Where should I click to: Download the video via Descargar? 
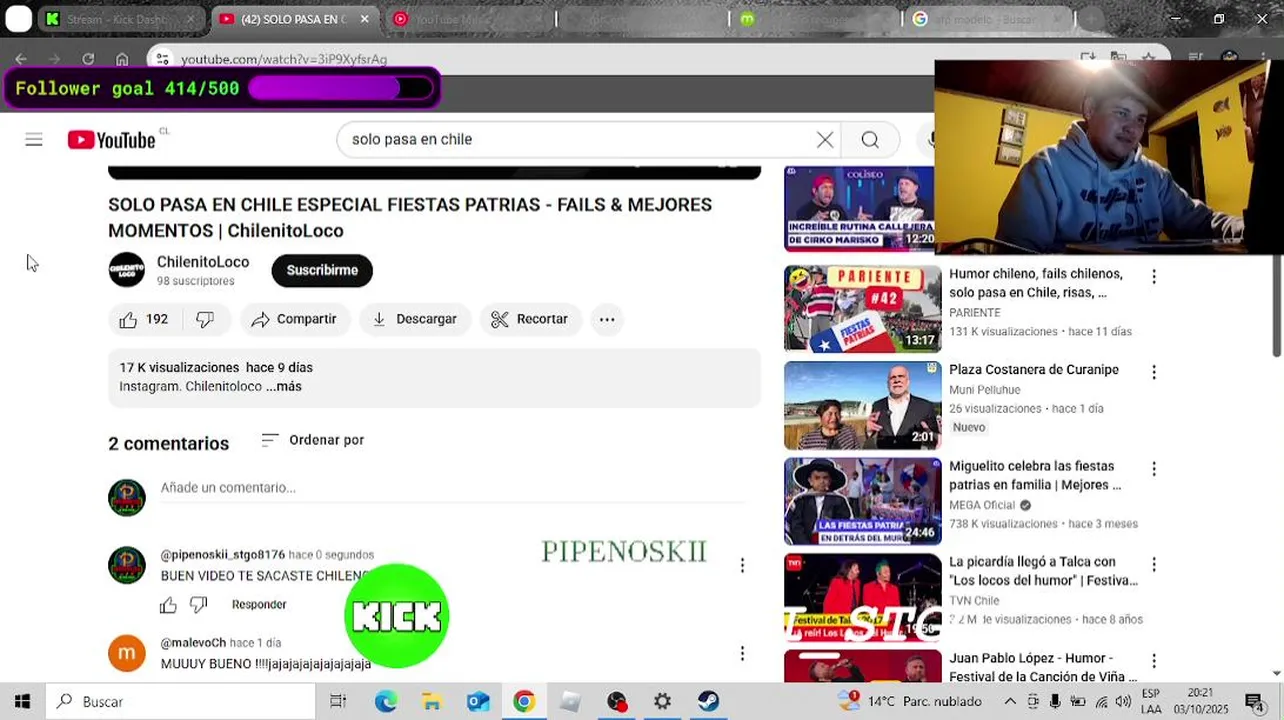(414, 319)
